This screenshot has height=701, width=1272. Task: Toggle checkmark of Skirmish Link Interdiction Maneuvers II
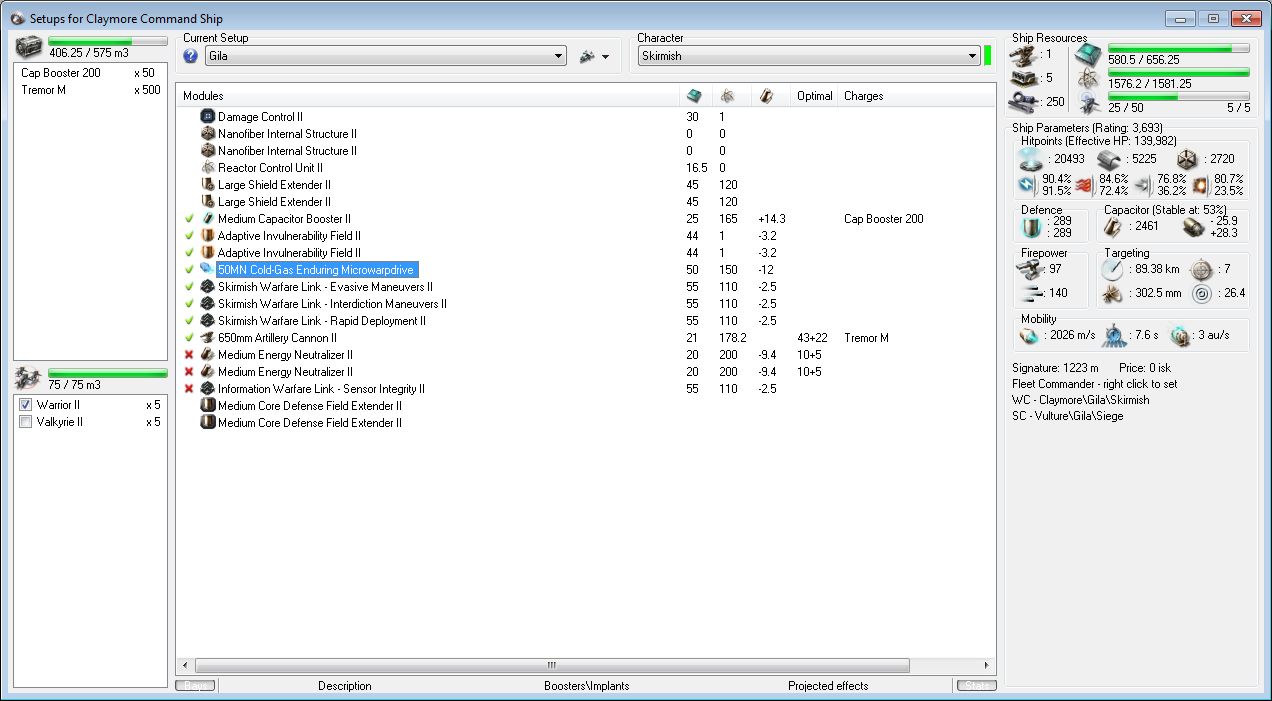point(189,303)
